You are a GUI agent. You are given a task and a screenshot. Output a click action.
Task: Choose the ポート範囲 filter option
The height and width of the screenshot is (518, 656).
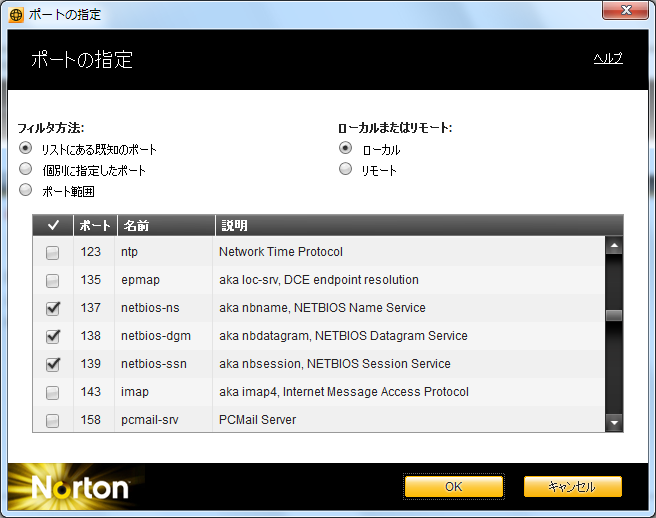pos(26,190)
